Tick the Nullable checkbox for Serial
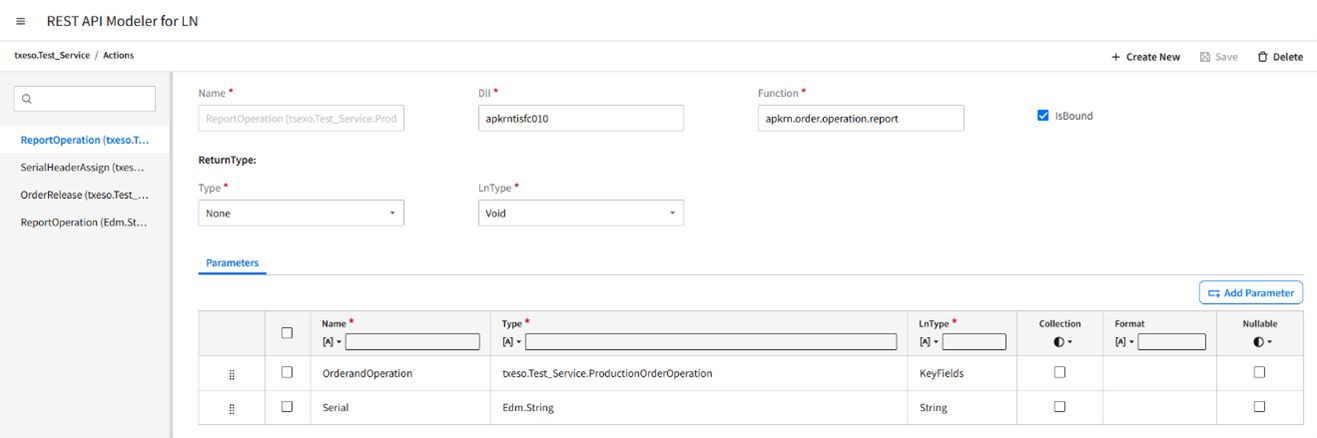The height and width of the screenshot is (438, 1317). point(1259,407)
